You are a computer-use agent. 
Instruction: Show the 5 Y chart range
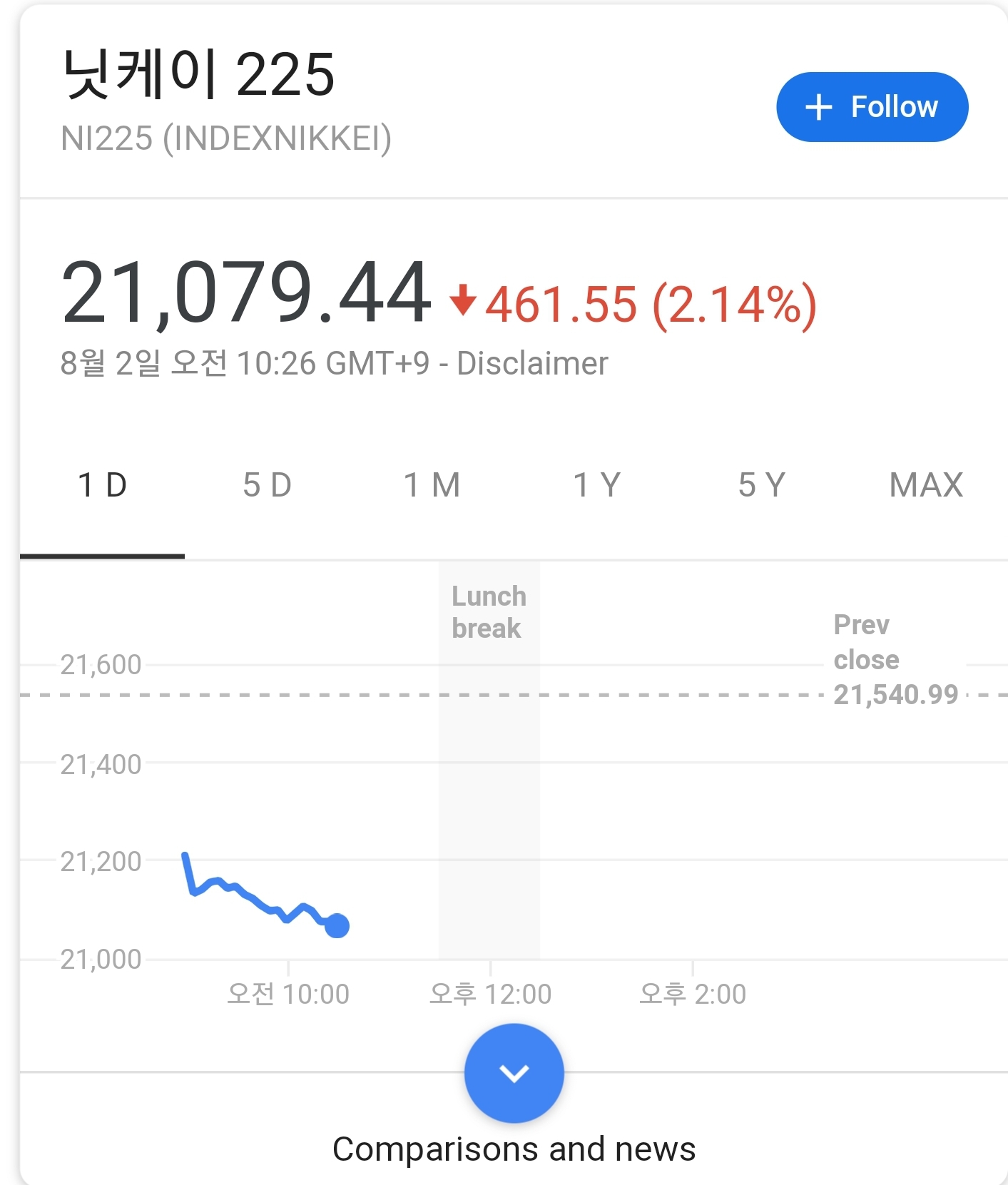tap(761, 486)
